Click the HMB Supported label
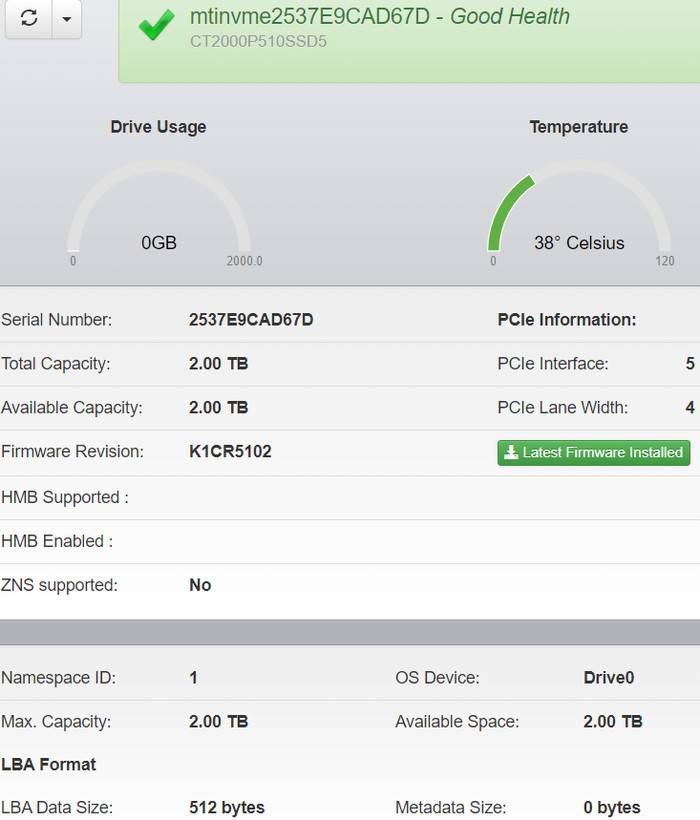700x820 pixels. (65, 497)
